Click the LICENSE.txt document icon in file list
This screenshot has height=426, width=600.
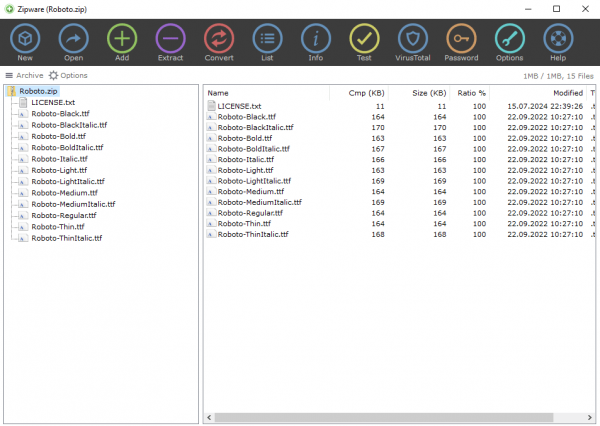point(211,106)
